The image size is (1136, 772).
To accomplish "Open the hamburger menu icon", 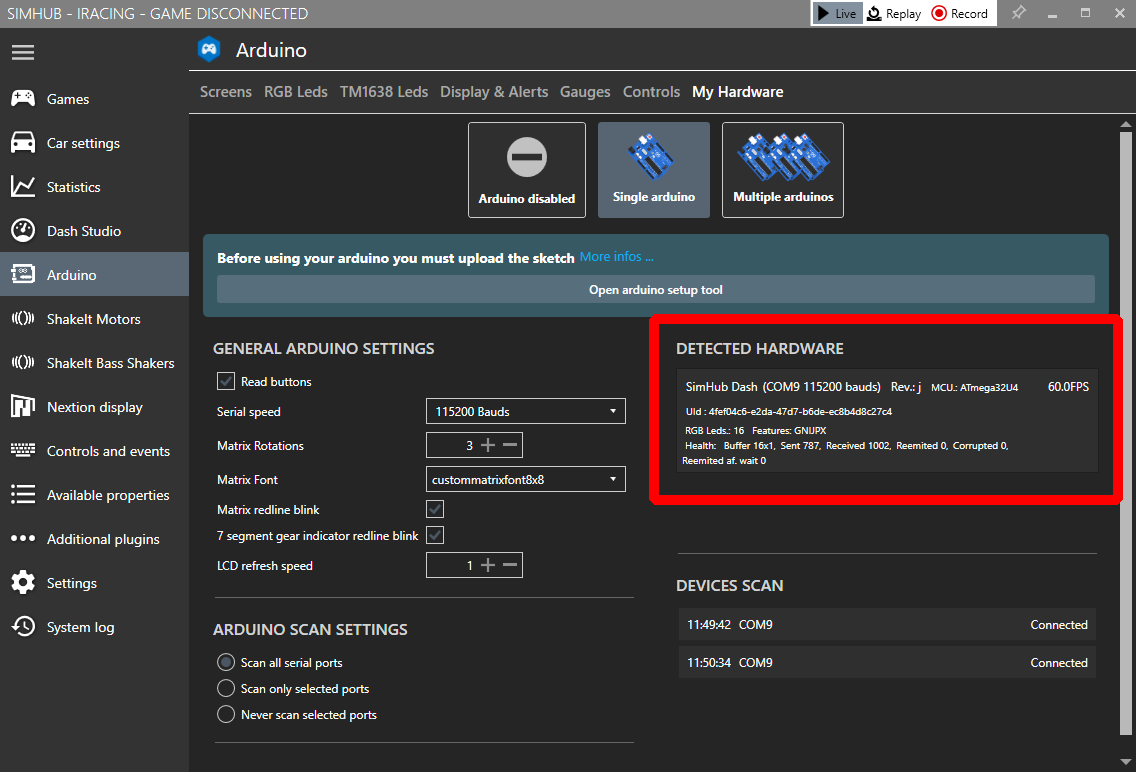I will (x=23, y=52).
